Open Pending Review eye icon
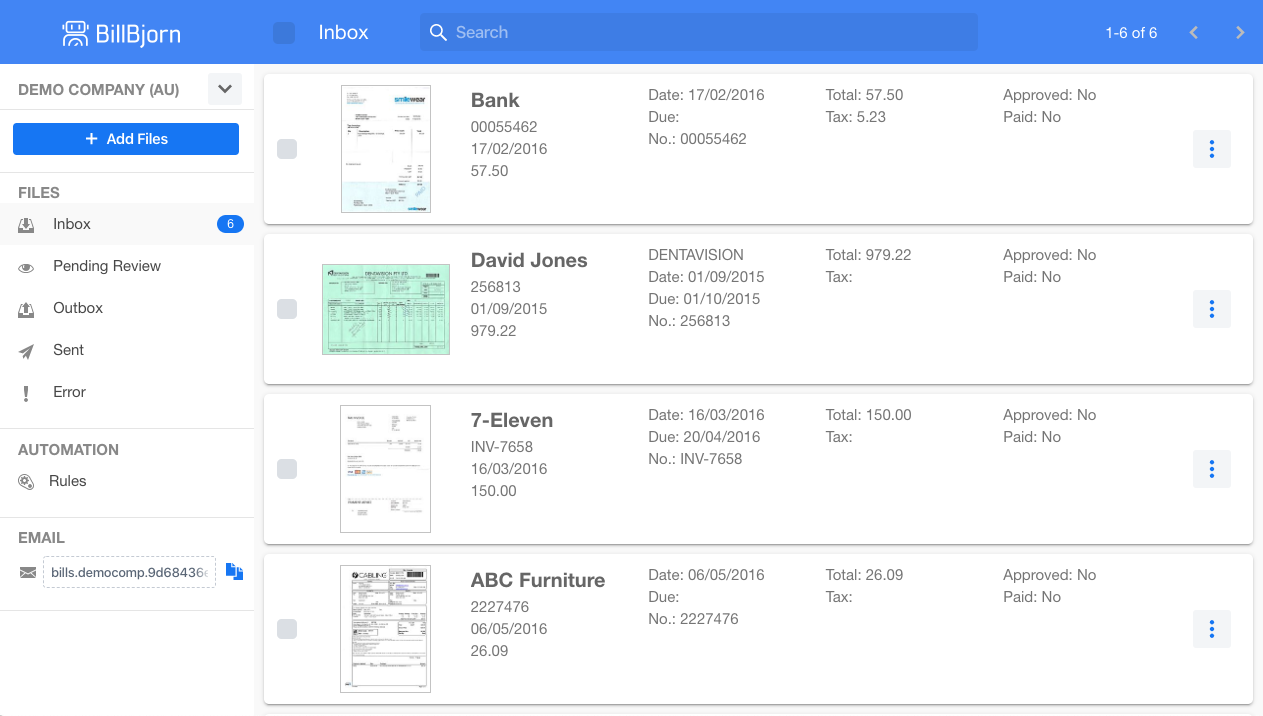Viewport: 1263px width, 716px height. [27, 267]
